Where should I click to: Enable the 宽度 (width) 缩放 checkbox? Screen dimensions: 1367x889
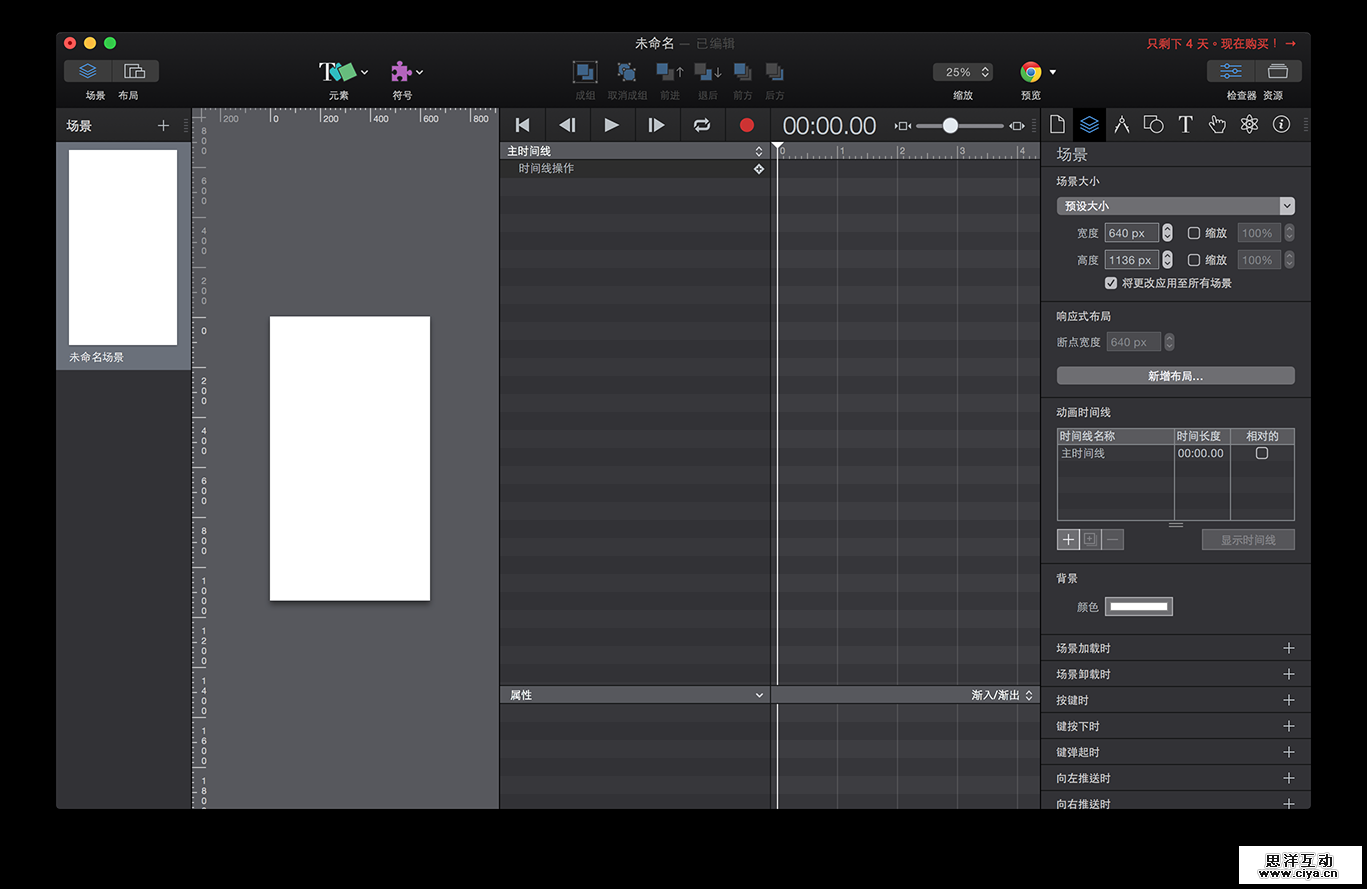[1193, 233]
